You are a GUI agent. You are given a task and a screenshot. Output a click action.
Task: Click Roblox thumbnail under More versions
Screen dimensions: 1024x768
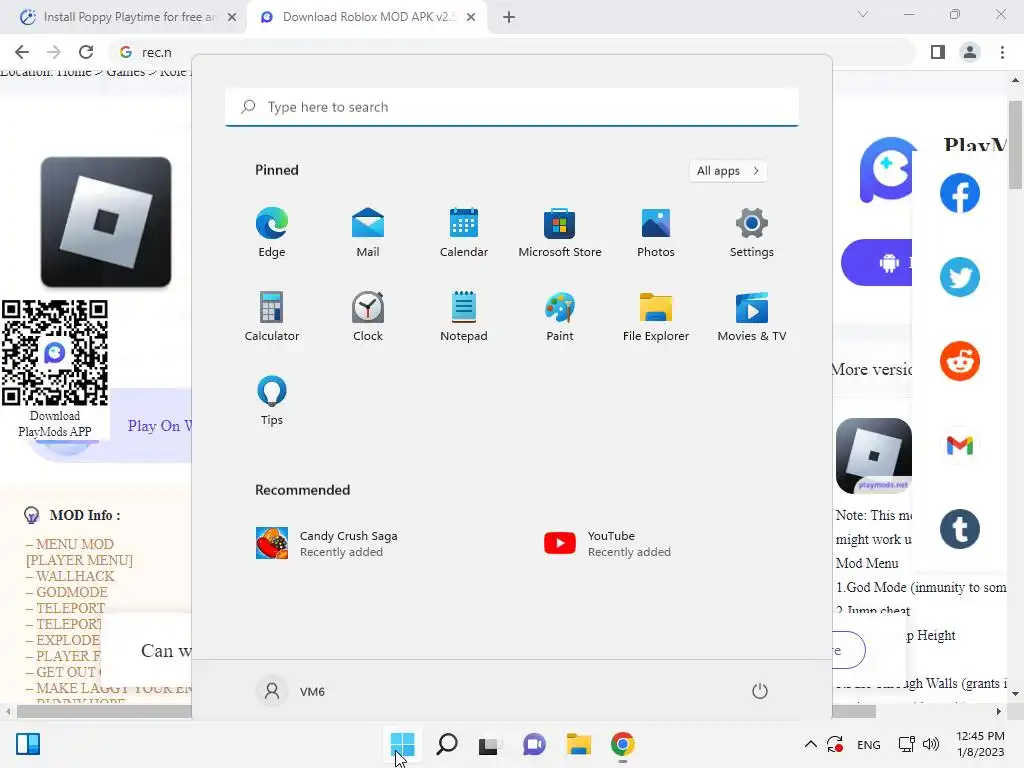click(x=874, y=456)
